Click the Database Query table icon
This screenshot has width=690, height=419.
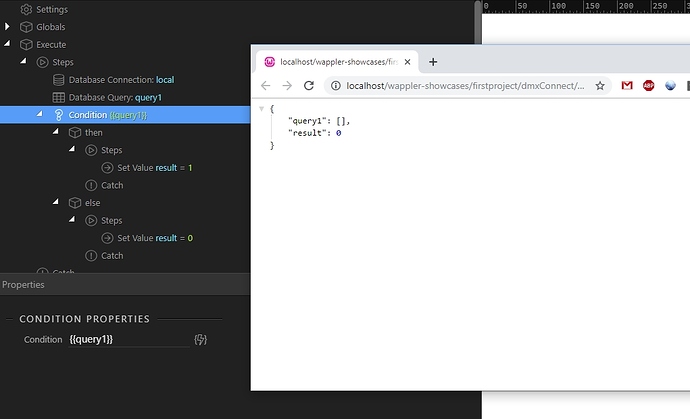[59, 97]
